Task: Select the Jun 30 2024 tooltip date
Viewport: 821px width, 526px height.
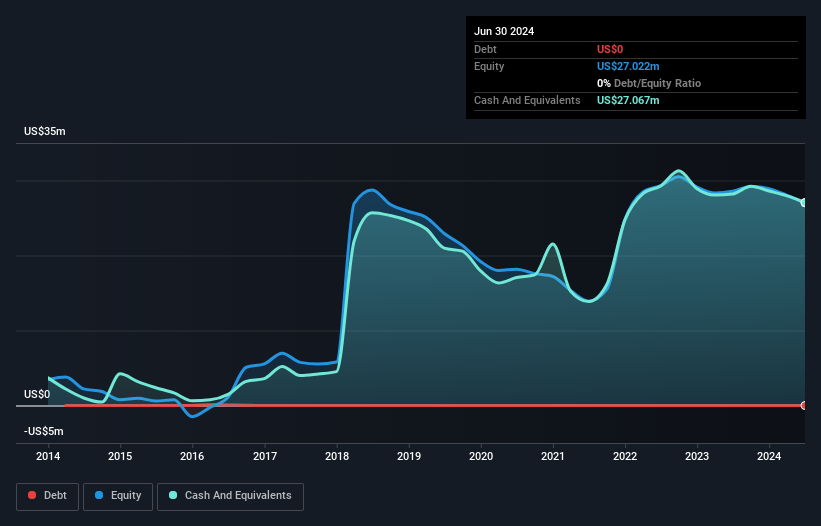Action: [x=504, y=31]
